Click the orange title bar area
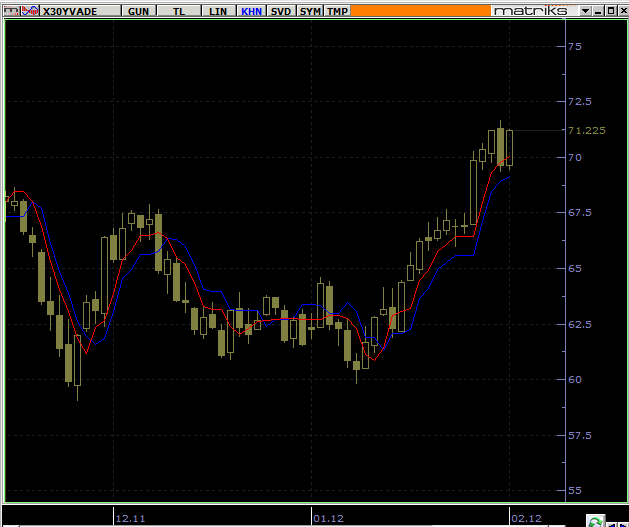 pyautogui.click(x=421, y=11)
